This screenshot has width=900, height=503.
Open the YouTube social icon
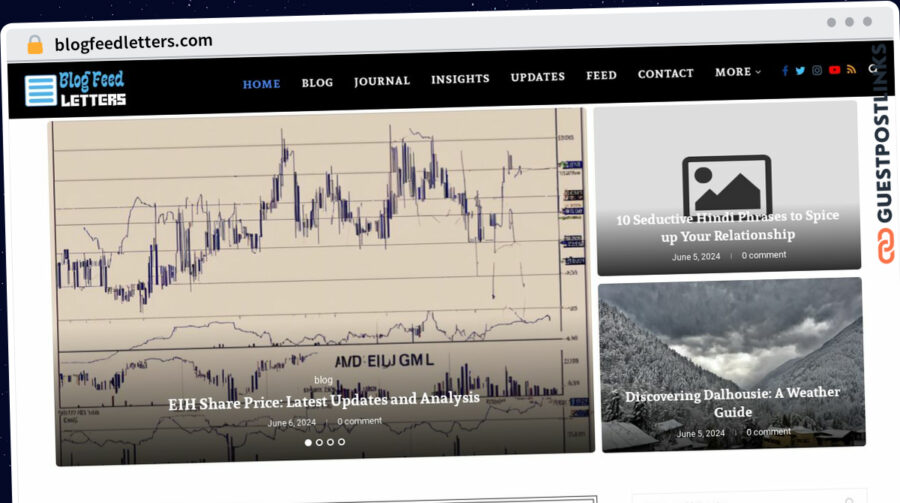point(835,69)
